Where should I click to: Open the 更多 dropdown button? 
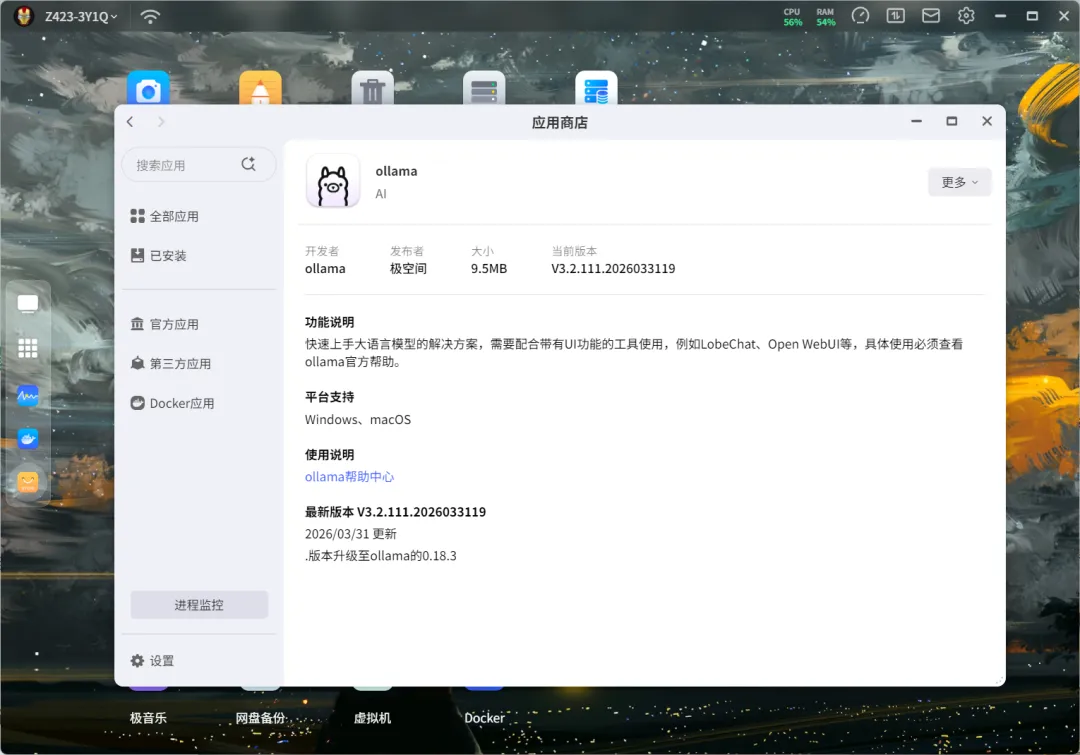959,182
